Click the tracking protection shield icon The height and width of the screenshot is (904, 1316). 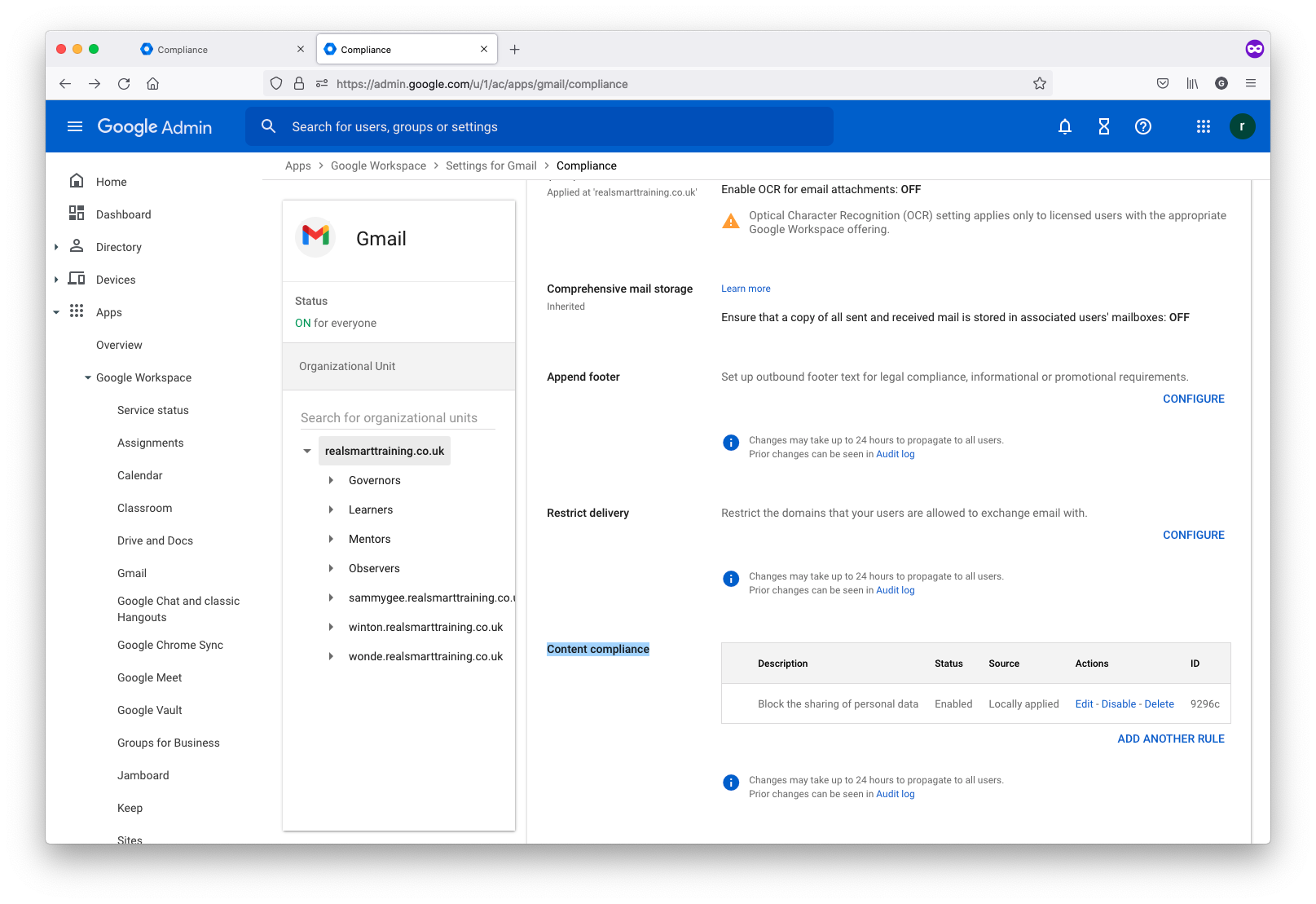pos(276,83)
